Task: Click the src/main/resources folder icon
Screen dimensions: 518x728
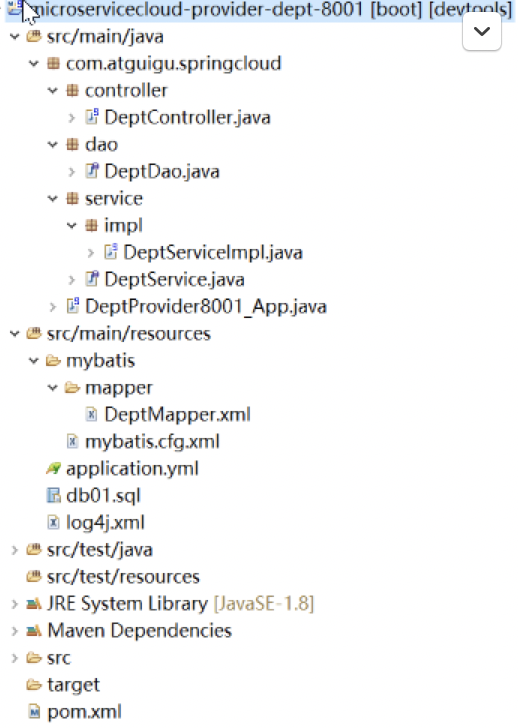Action: (x=34, y=333)
